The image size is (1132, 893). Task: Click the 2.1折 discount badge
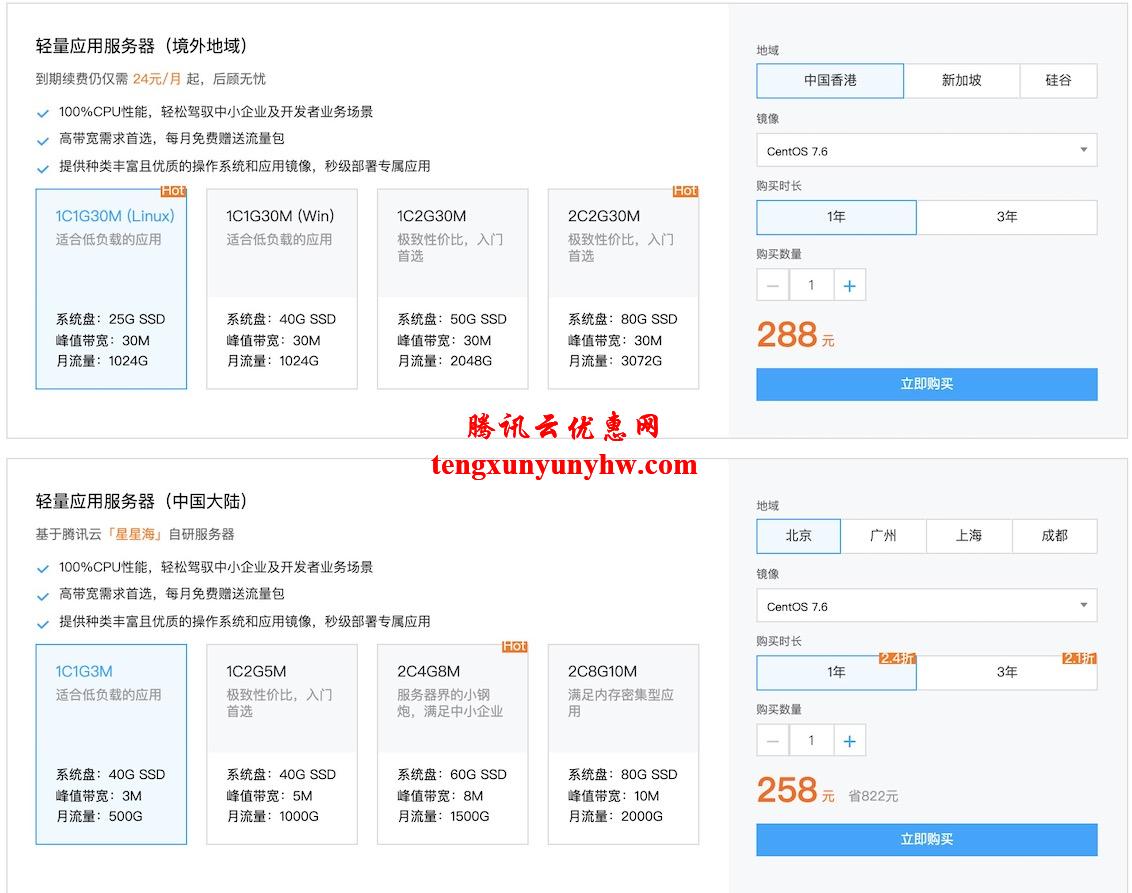tap(1079, 658)
